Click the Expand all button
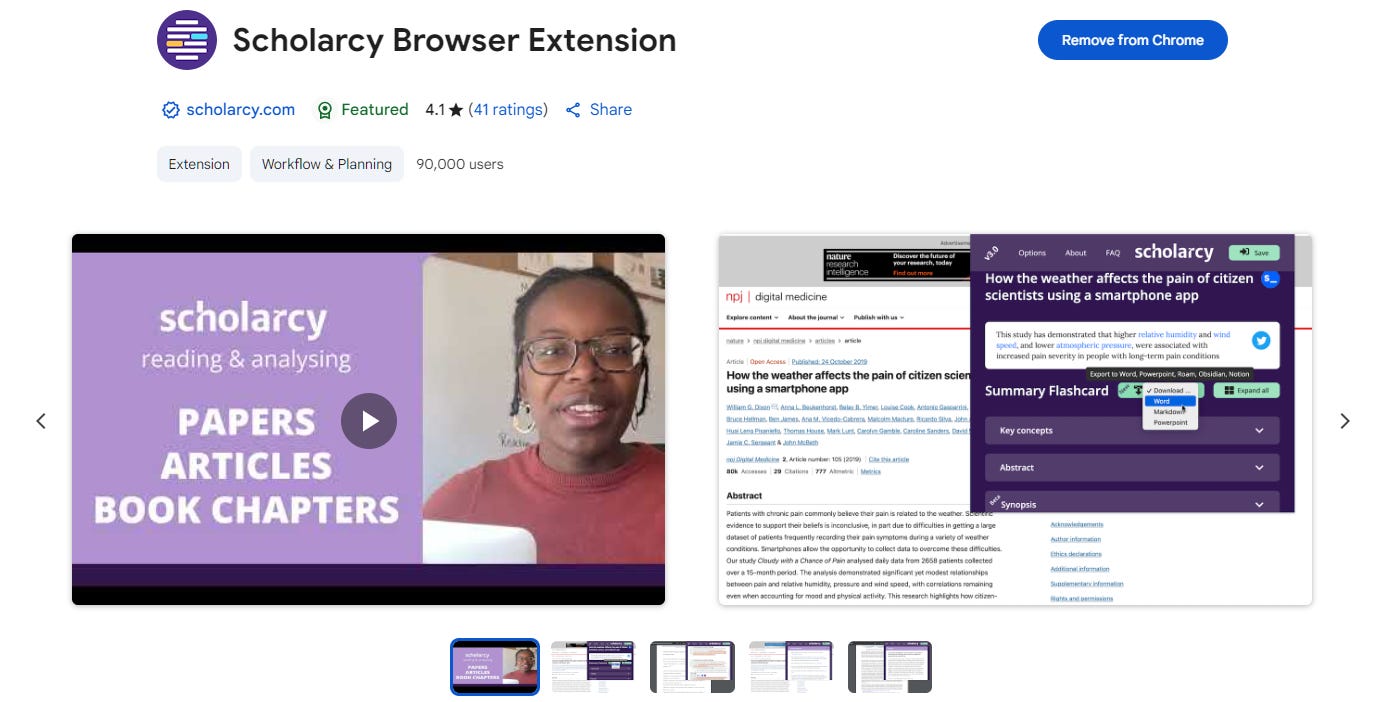This screenshot has width=1382, height=702. tap(1246, 390)
